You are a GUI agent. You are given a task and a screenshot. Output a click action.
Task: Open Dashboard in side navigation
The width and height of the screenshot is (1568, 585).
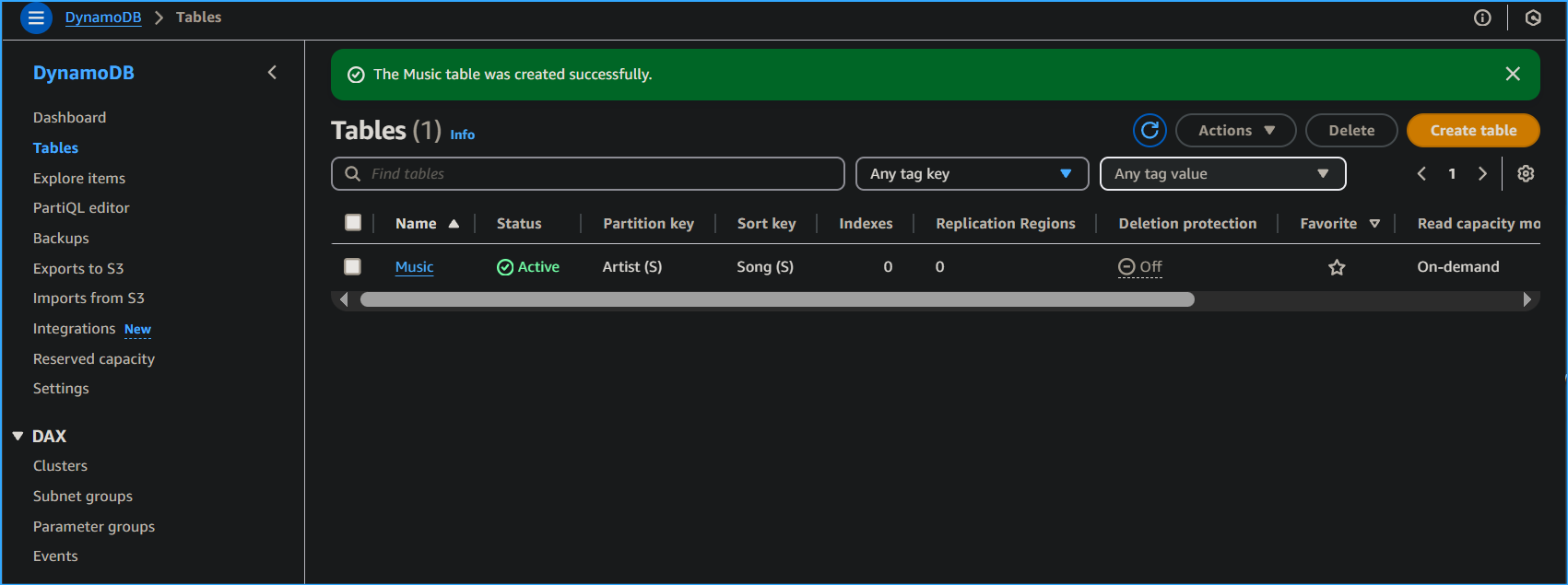(x=69, y=118)
